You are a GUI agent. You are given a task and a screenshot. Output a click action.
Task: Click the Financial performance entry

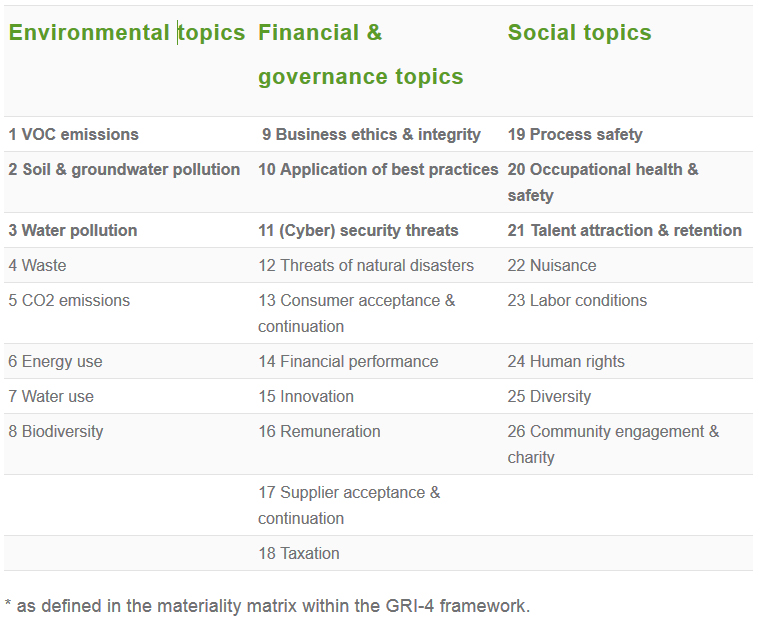pyautogui.click(x=348, y=361)
